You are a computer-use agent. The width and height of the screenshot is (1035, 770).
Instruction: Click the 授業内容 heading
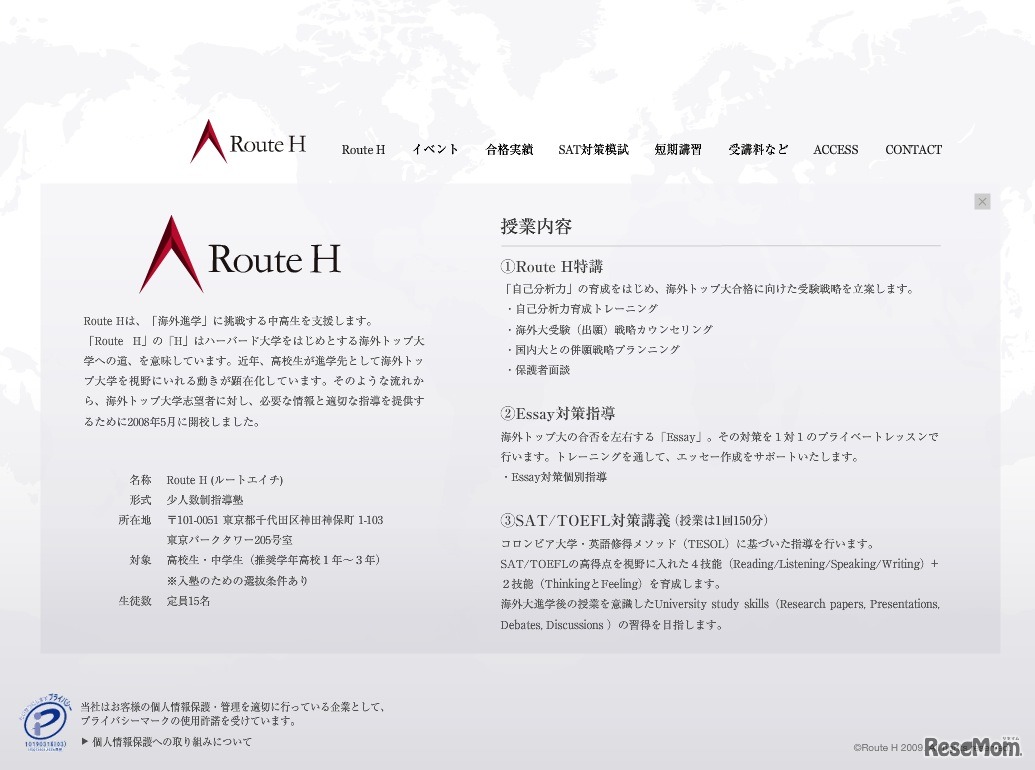click(x=536, y=226)
